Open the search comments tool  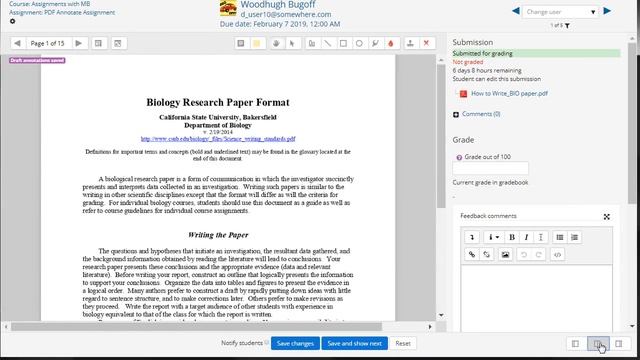(x=98, y=43)
